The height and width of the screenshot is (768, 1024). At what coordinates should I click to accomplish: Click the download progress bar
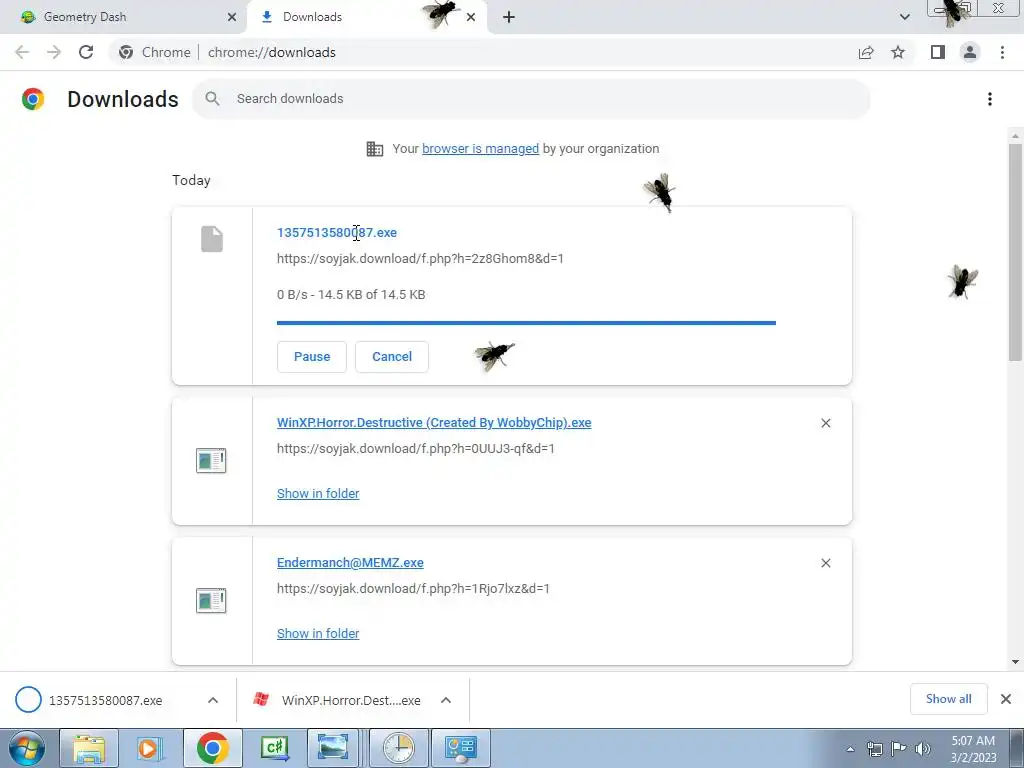(526, 323)
